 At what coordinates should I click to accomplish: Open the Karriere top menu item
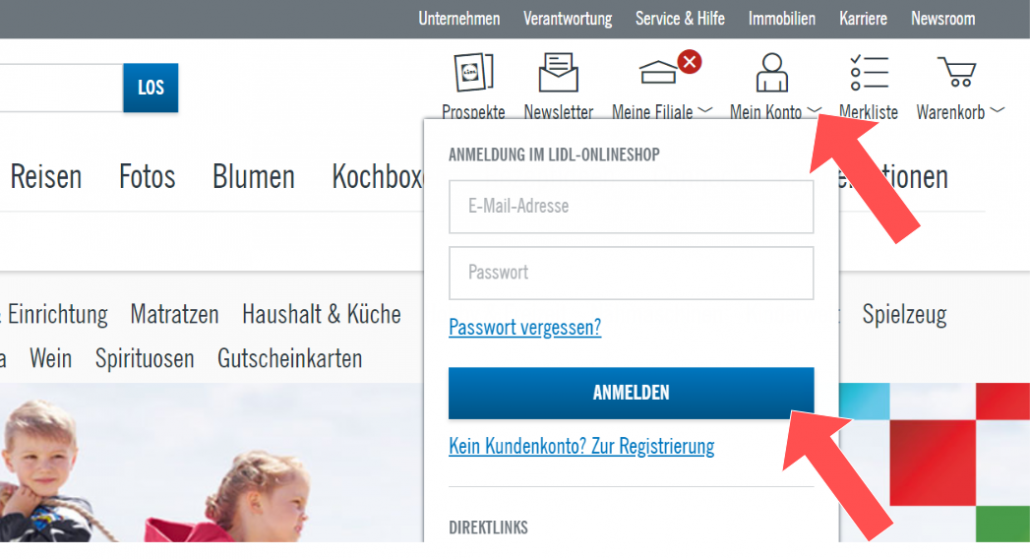pos(862,19)
